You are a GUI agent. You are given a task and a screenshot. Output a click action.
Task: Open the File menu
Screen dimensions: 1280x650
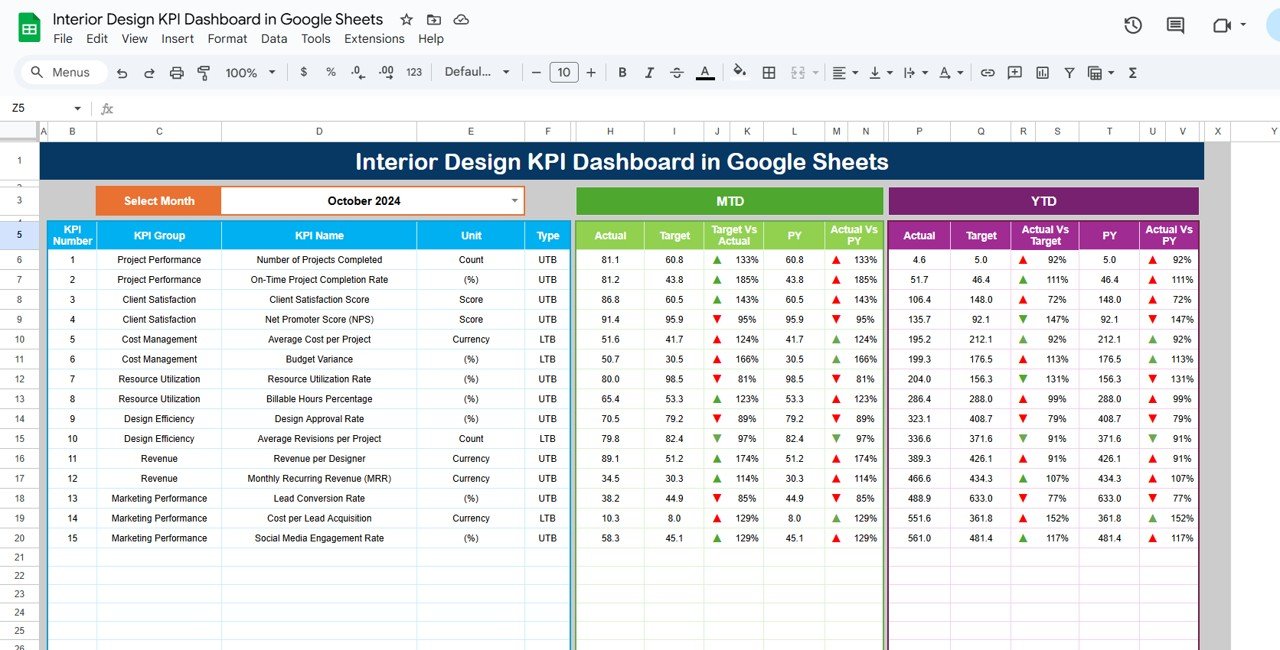pyautogui.click(x=63, y=39)
